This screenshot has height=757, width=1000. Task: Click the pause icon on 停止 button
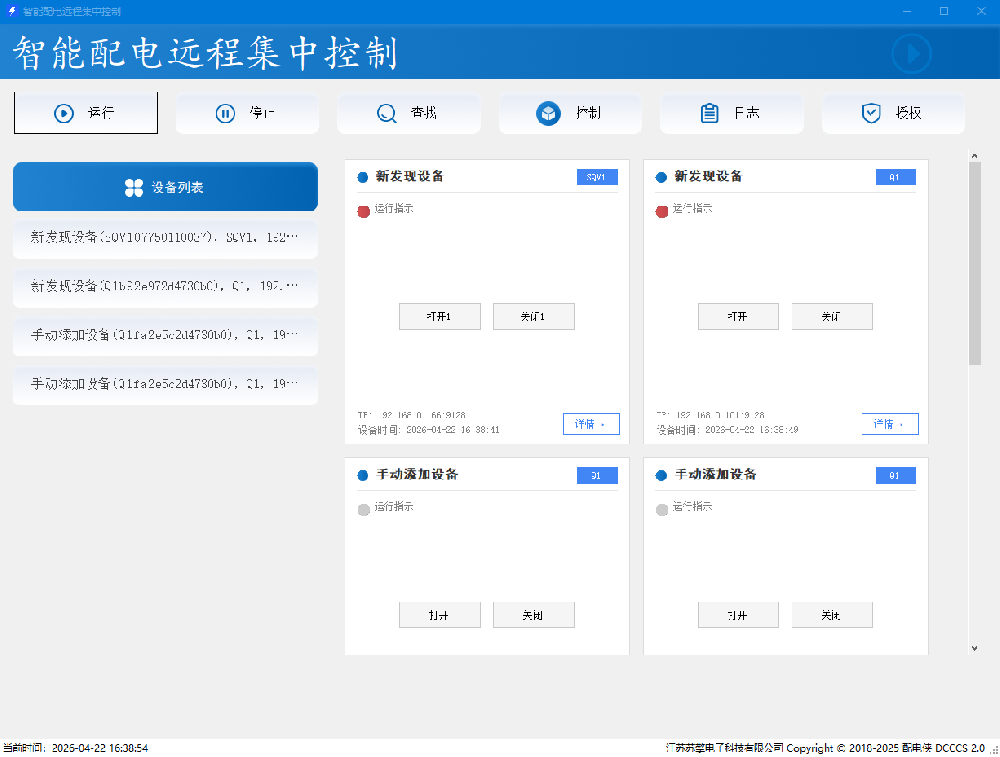tap(225, 113)
